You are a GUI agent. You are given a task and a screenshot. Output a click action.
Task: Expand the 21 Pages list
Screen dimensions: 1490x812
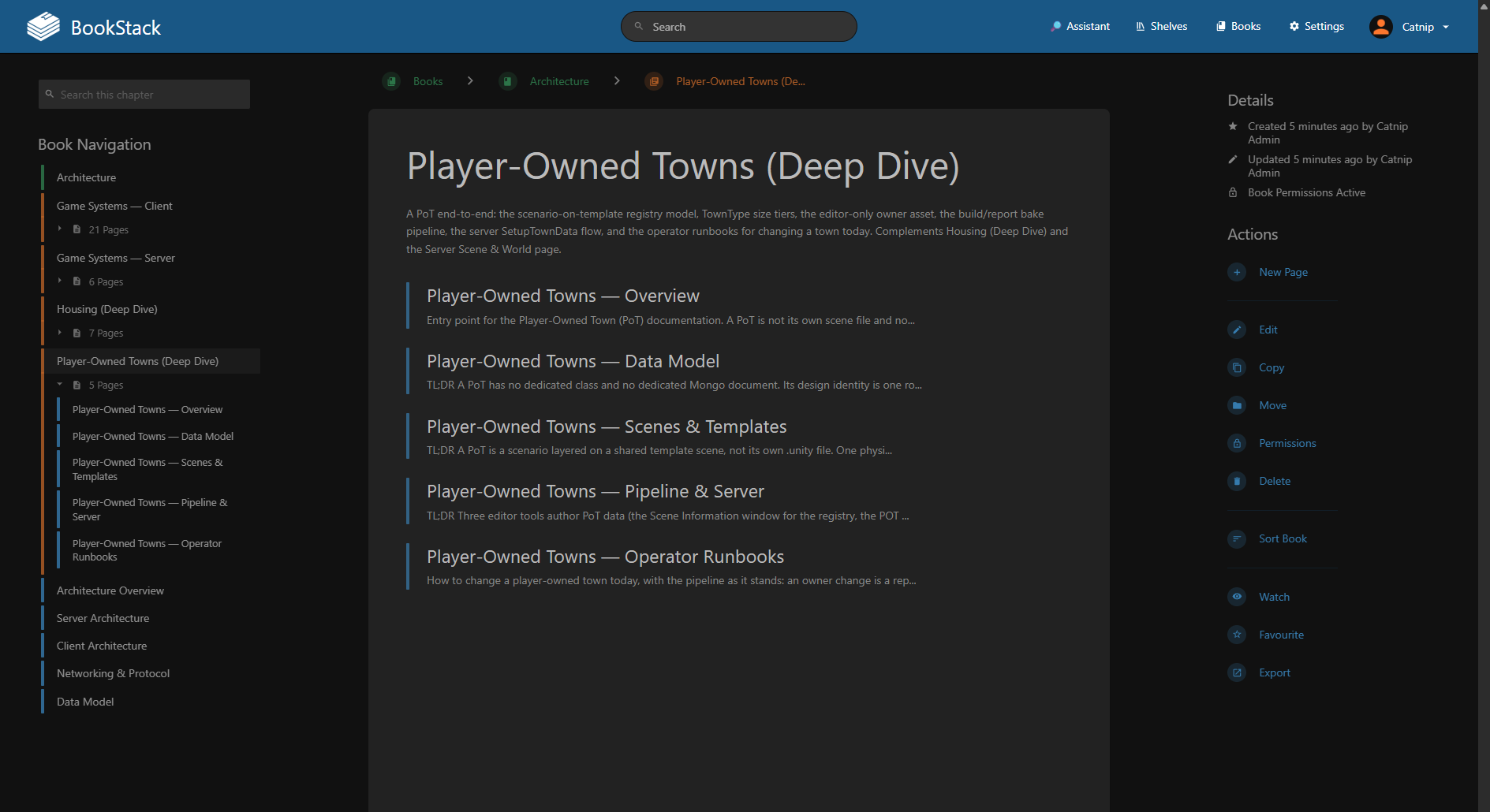click(94, 229)
